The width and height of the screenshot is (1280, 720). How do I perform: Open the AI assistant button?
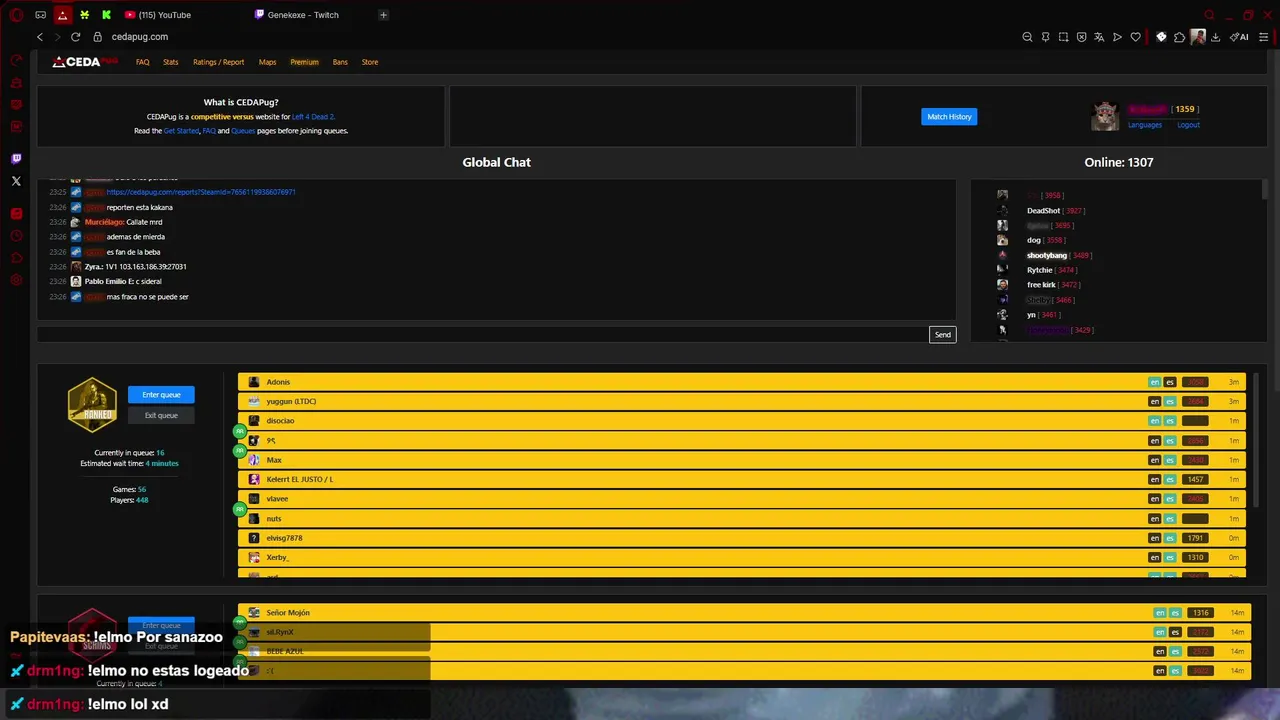tap(1240, 37)
